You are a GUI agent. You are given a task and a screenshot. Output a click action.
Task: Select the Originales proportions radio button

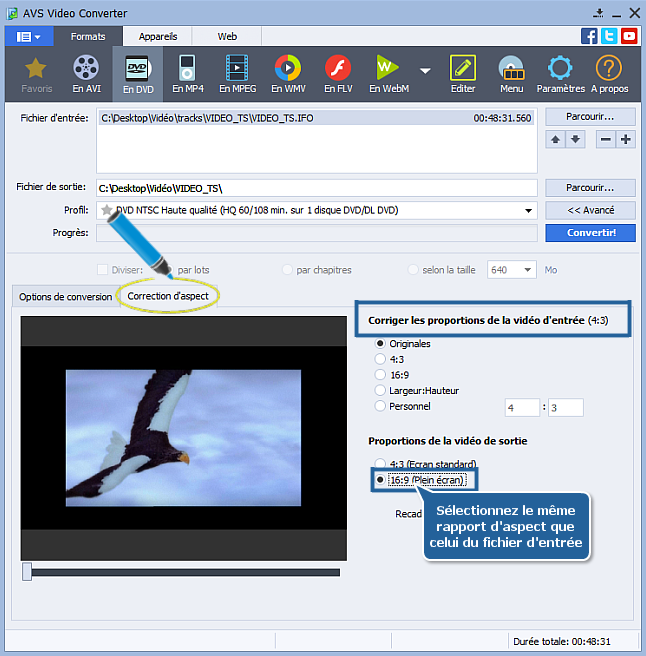click(x=380, y=343)
